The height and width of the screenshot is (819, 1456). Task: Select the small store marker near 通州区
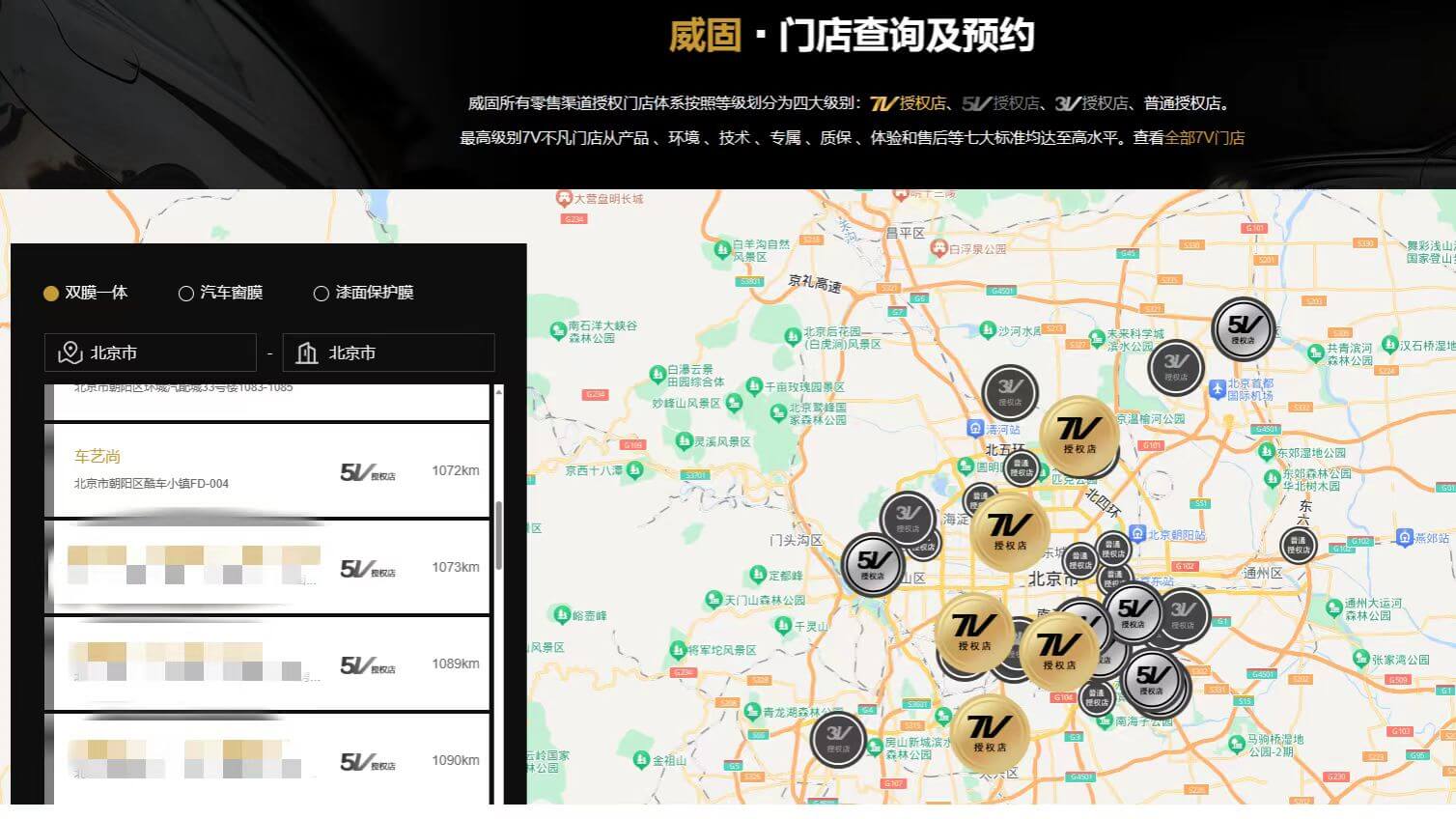coord(1298,546)
